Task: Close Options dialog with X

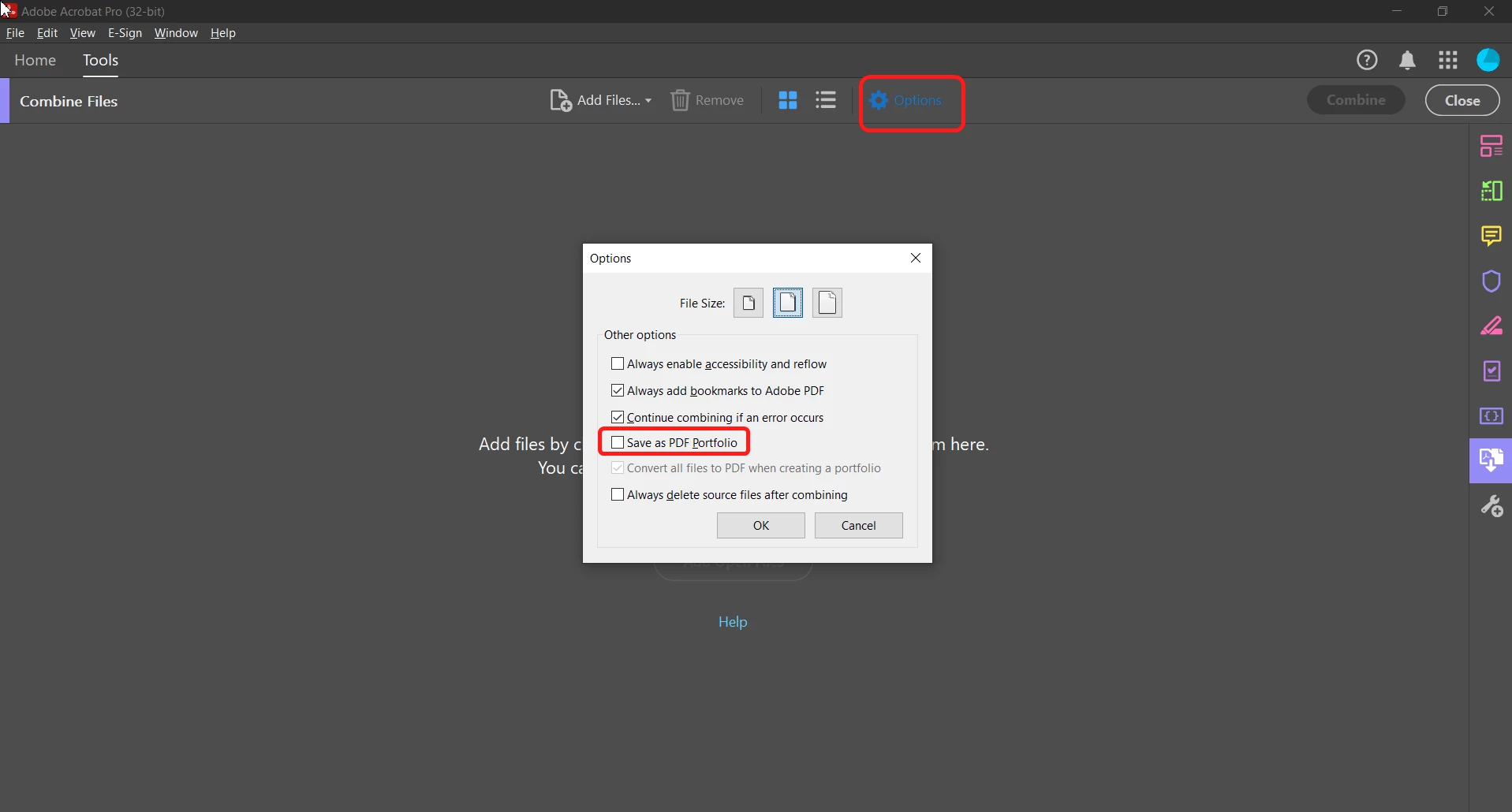Action: pos(916,258)
